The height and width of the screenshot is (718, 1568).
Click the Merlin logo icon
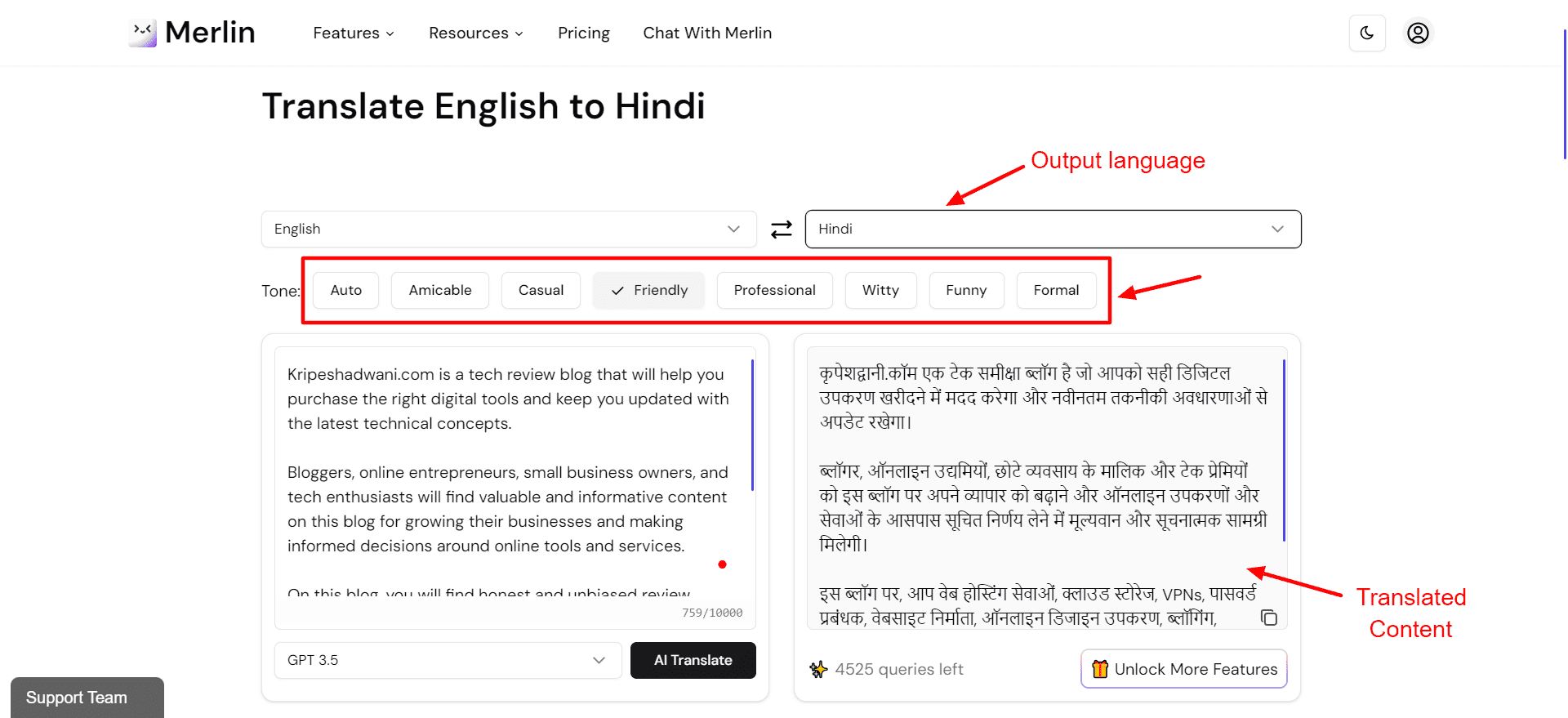143,33
